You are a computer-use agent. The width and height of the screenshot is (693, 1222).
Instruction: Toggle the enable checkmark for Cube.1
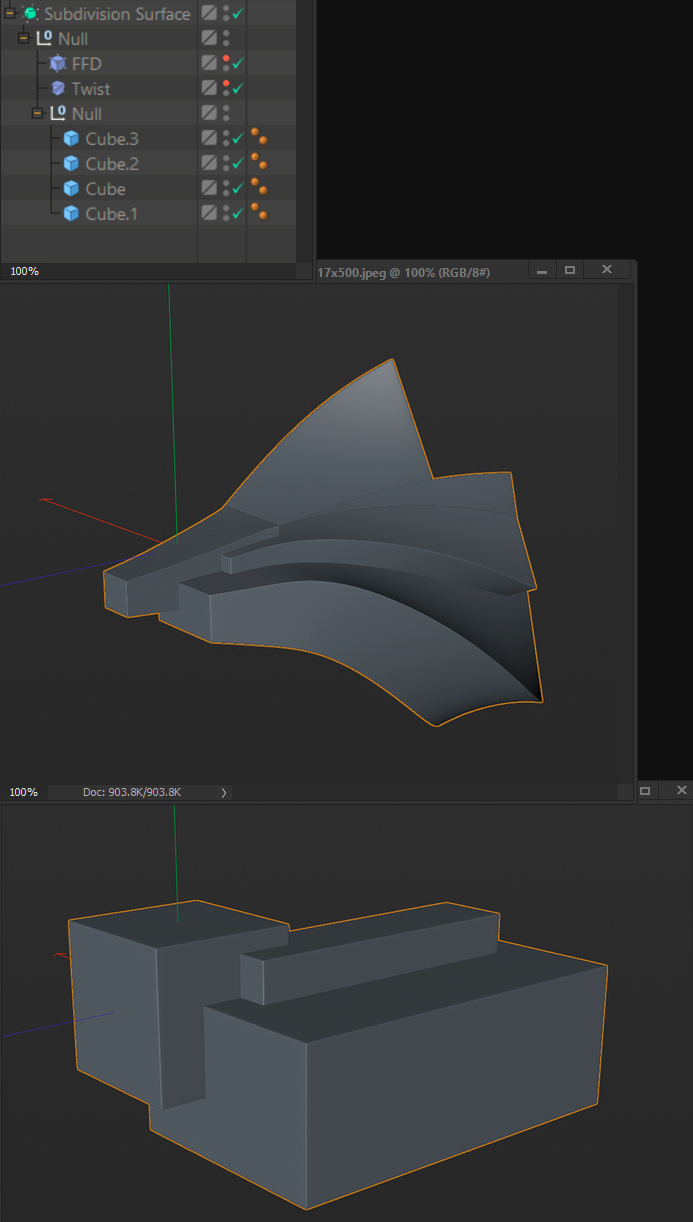click(238, 214)
